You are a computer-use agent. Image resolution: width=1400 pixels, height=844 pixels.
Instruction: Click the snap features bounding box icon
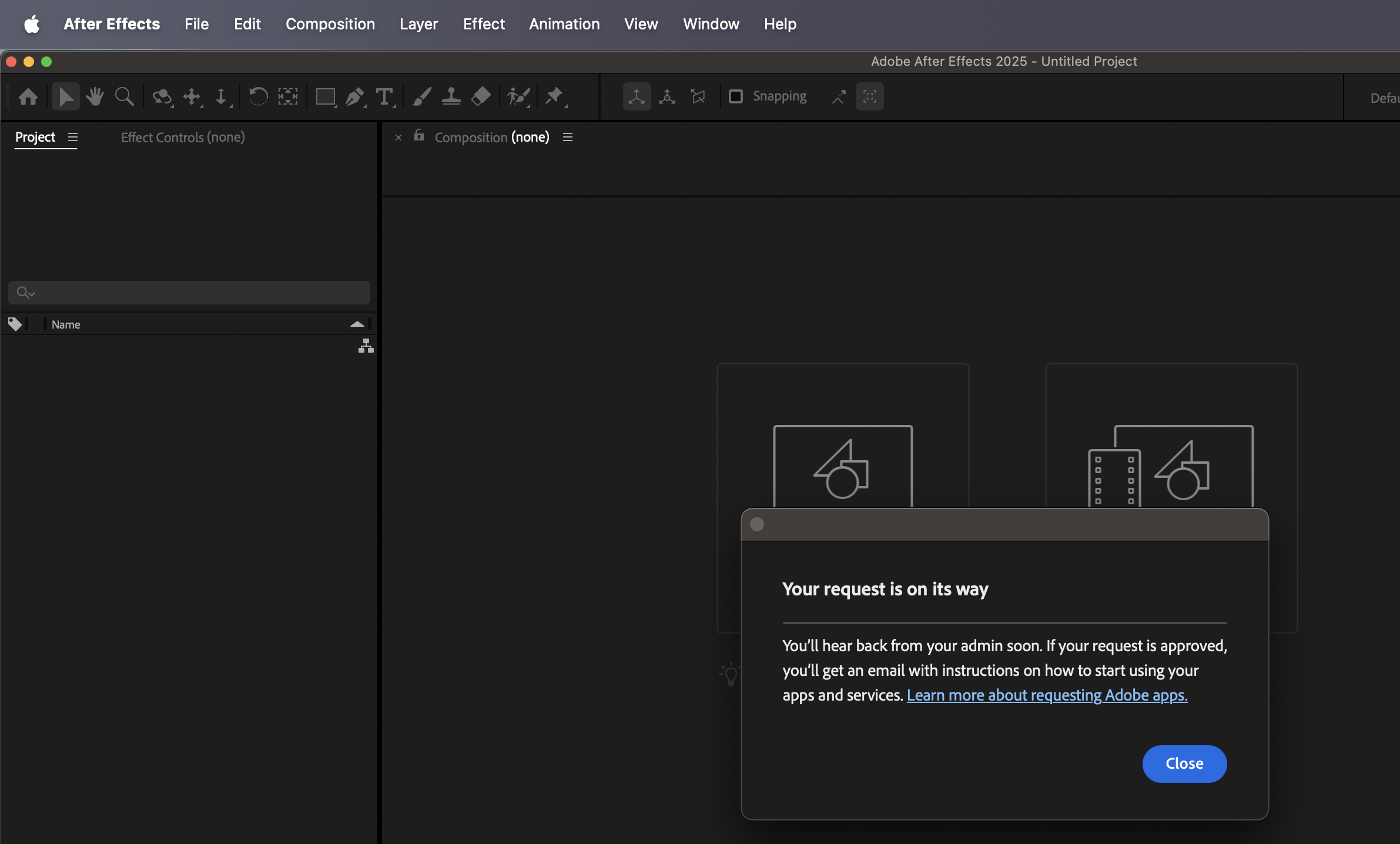870,96
